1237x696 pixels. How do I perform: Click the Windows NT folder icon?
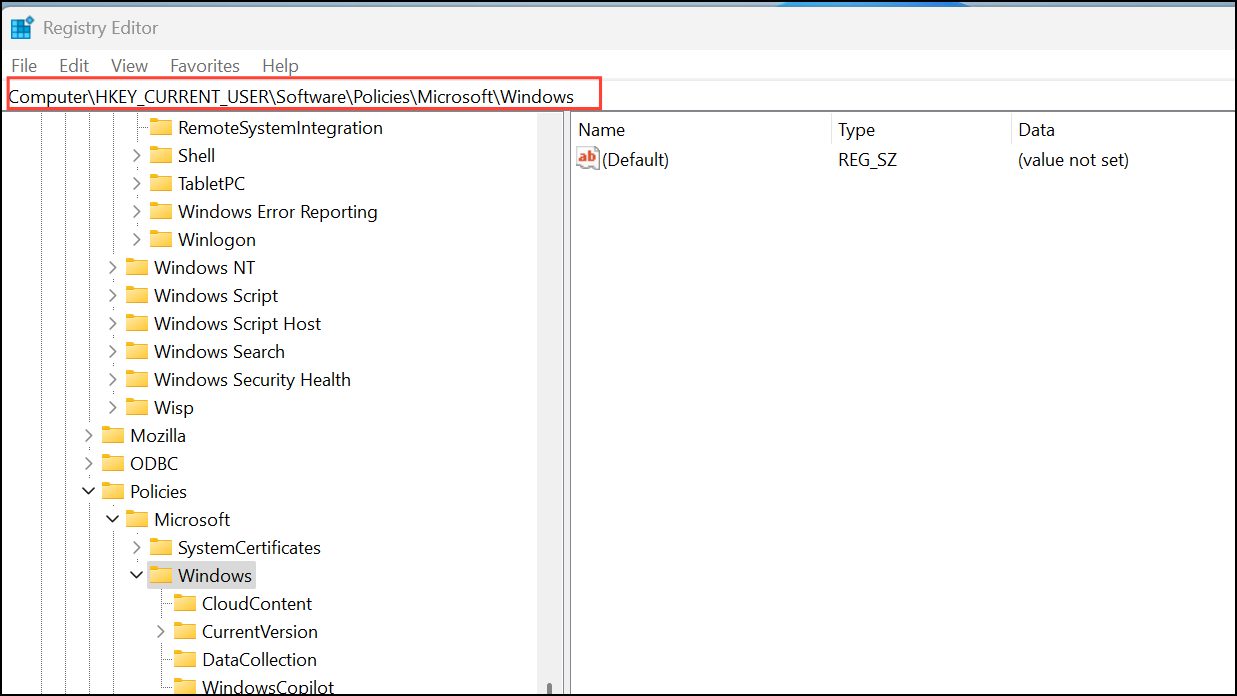point(137,268)
